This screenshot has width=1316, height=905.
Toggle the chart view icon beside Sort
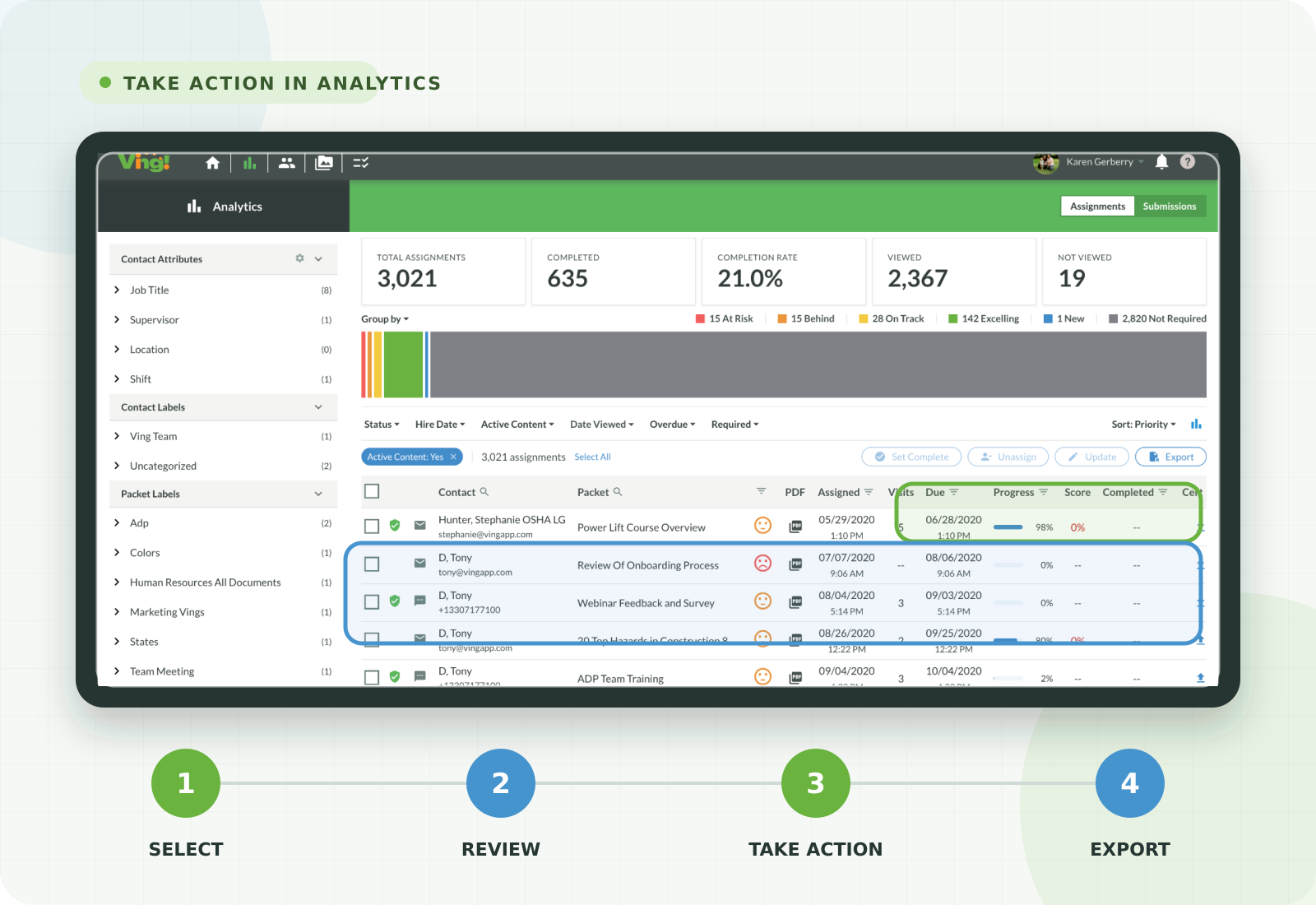click(x=1196, y=424)
